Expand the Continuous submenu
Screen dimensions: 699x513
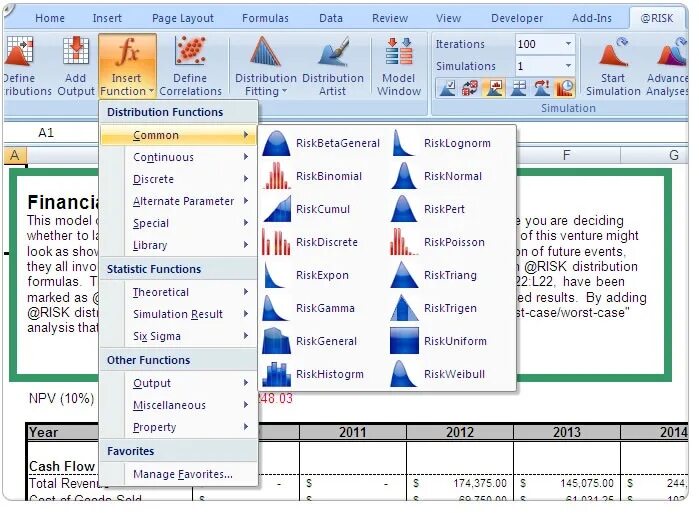[178, 157]
